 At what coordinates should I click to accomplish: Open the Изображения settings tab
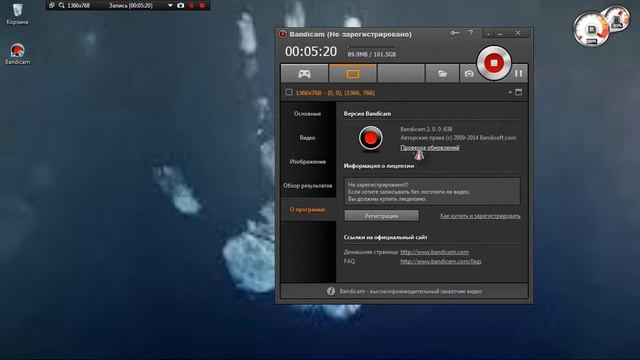[307, 162]
